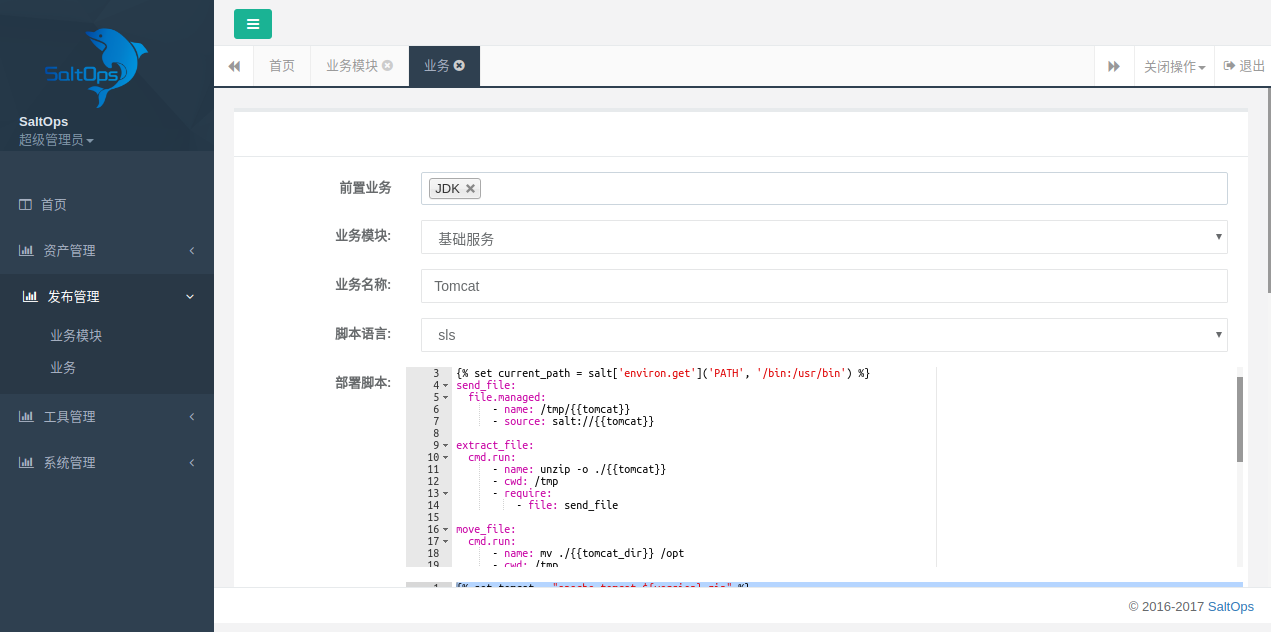Toggle fold arrow at line 16 move_file
This screenshot has height=632, width=1271.
[445, 529]
